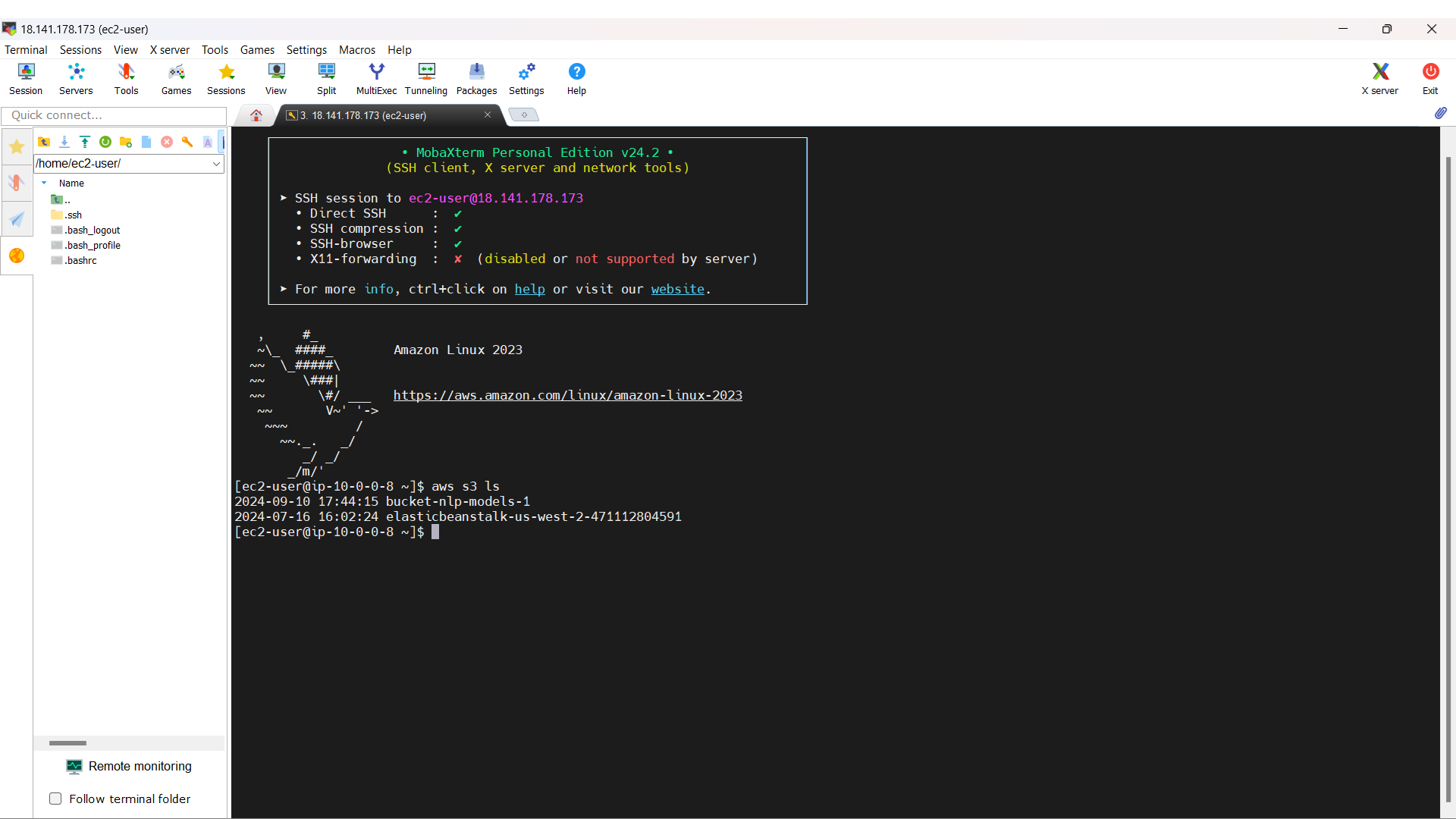The height and width of the screenshot is (819, 1456).
Task: Click bucket-nlp-models-1 text in terminal
Action: [458, 501]
